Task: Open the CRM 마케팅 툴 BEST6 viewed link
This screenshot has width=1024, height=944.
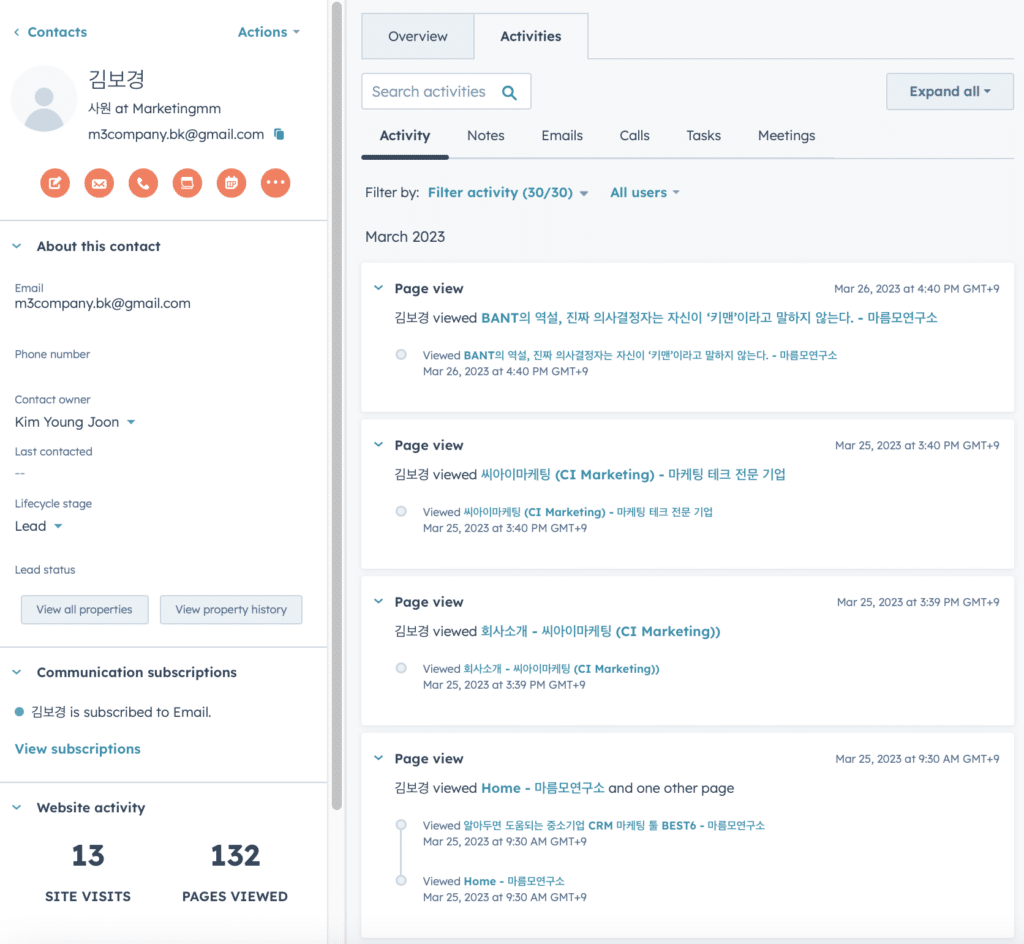Action: pyautogui.click(x=614, y=826)
